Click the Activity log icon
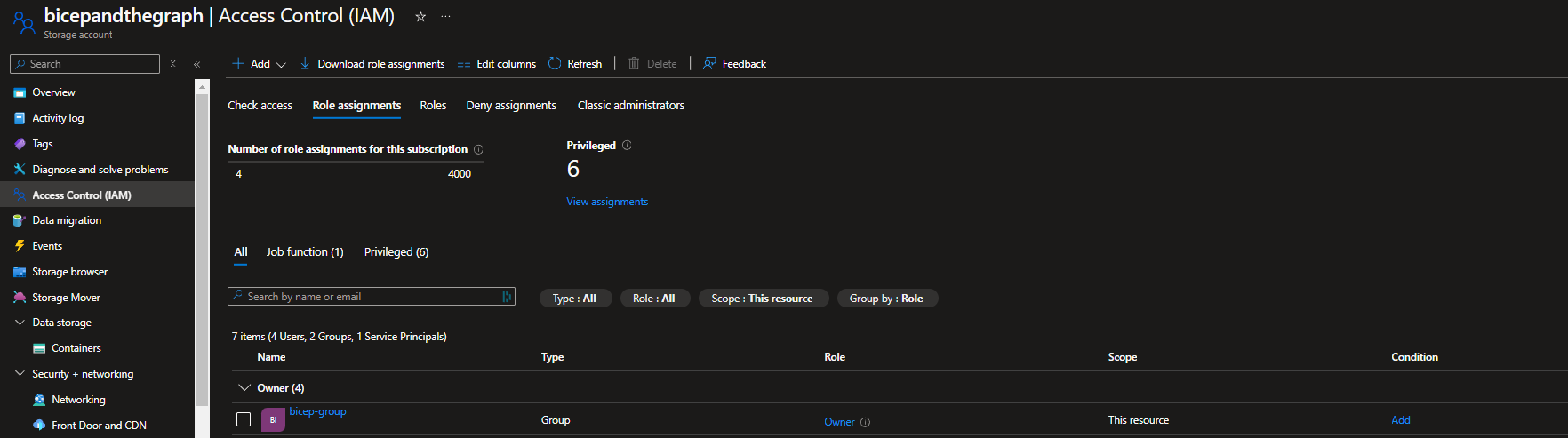Viewport: 1568px width, 438px height. pyautogui.click(x=20, y=118)
